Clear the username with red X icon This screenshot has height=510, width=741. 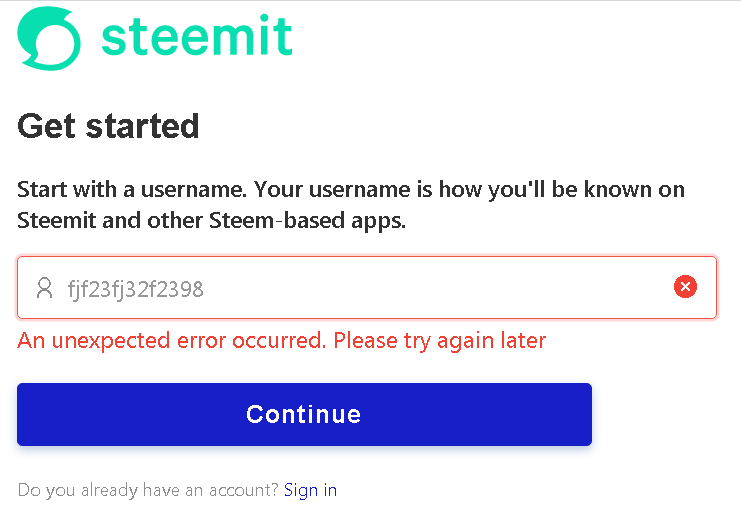pos(685,288)
